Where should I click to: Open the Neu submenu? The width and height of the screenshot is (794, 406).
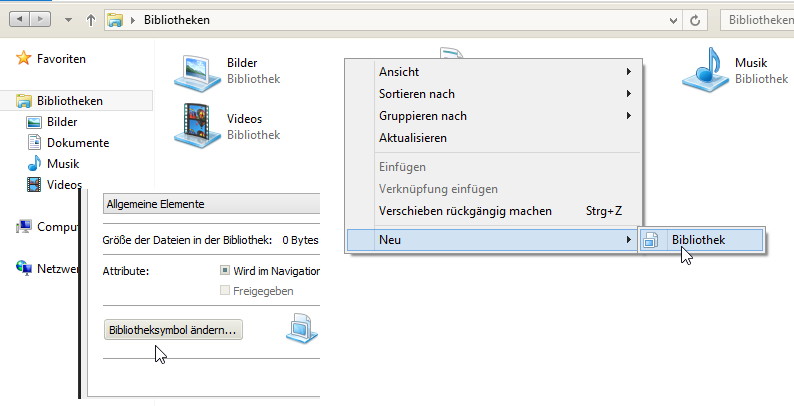point(492,239)
